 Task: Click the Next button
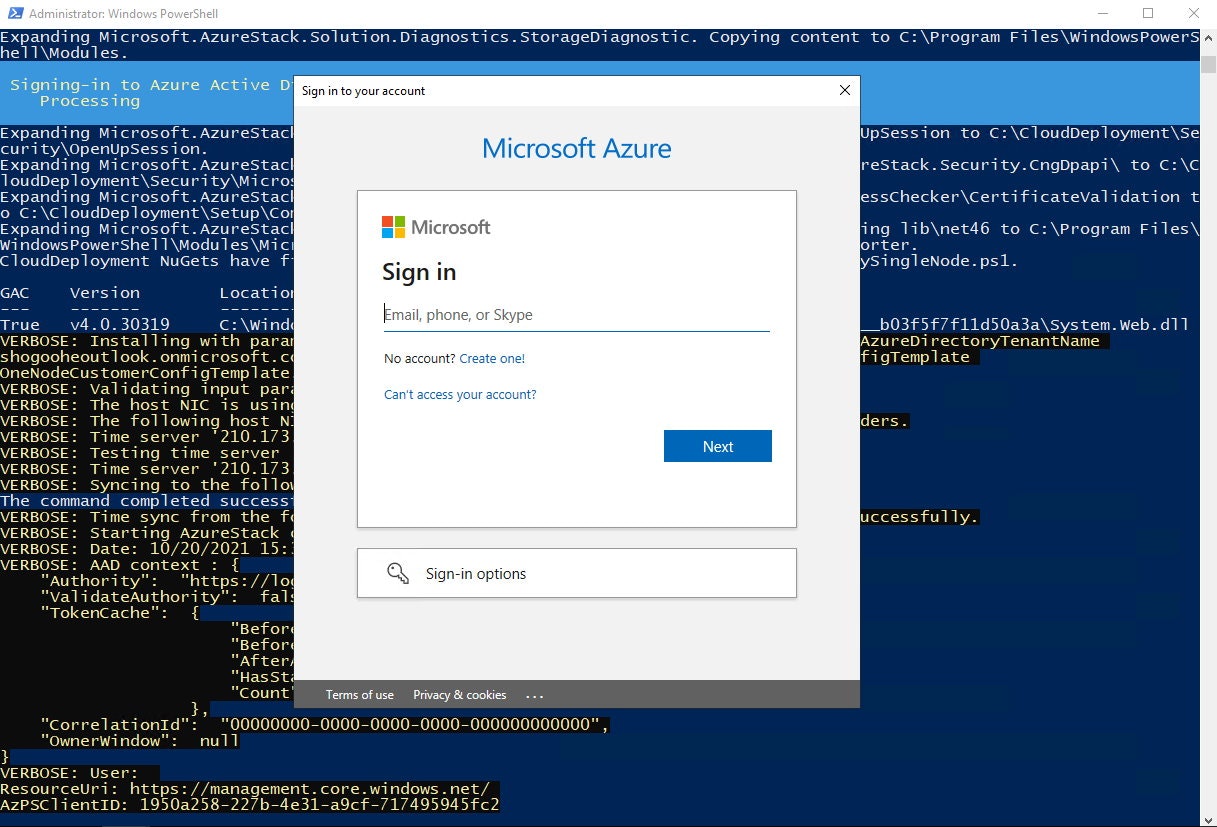(718, 446)
